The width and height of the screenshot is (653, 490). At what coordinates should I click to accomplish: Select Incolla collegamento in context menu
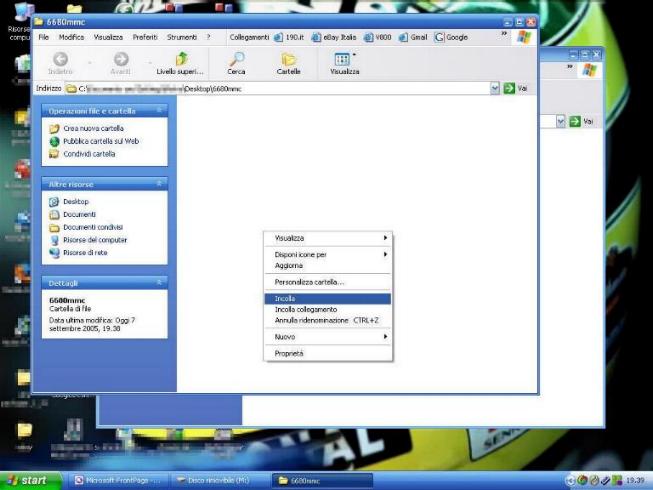click(328, 309)
